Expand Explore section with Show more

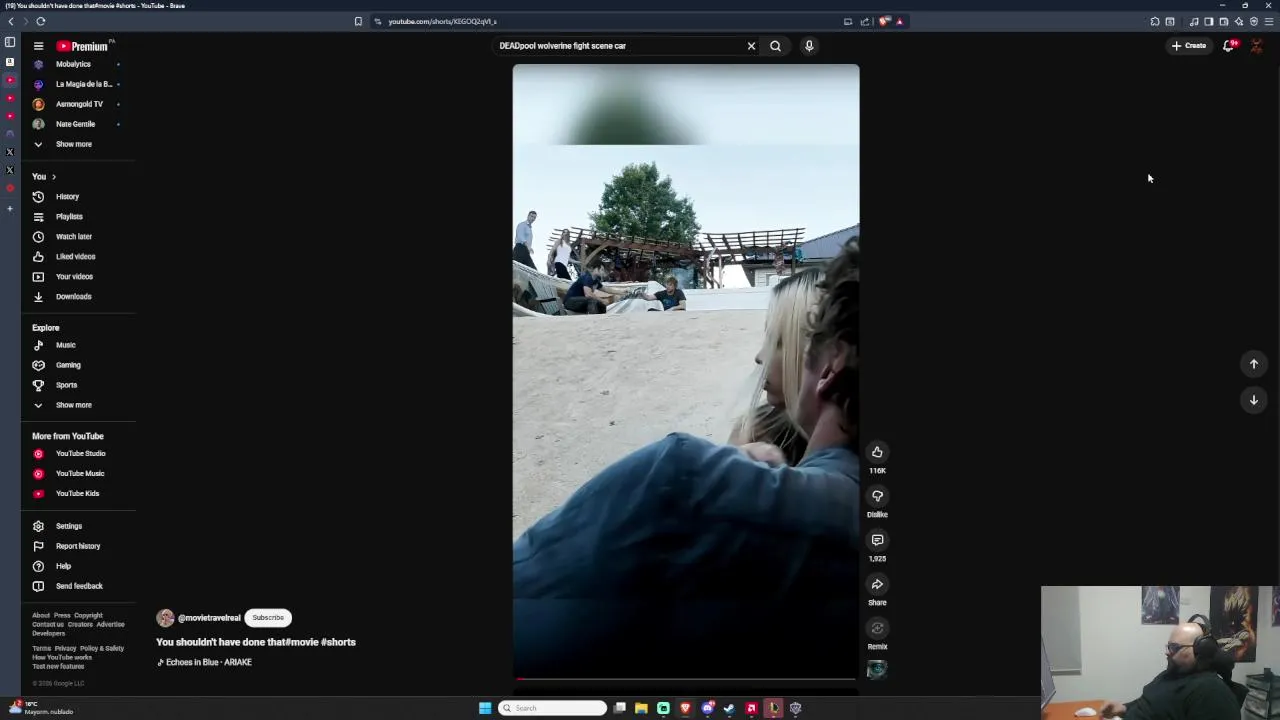tap(76, 405)
